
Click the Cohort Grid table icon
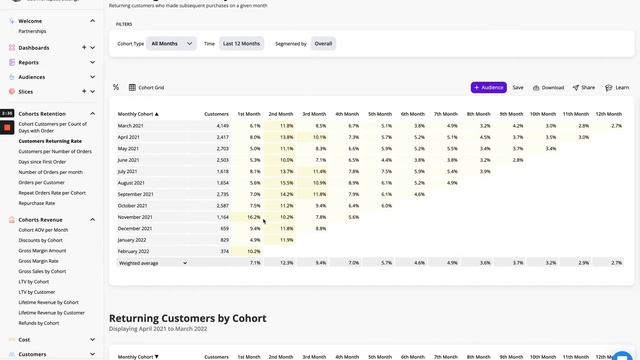(x=132, y=87)
